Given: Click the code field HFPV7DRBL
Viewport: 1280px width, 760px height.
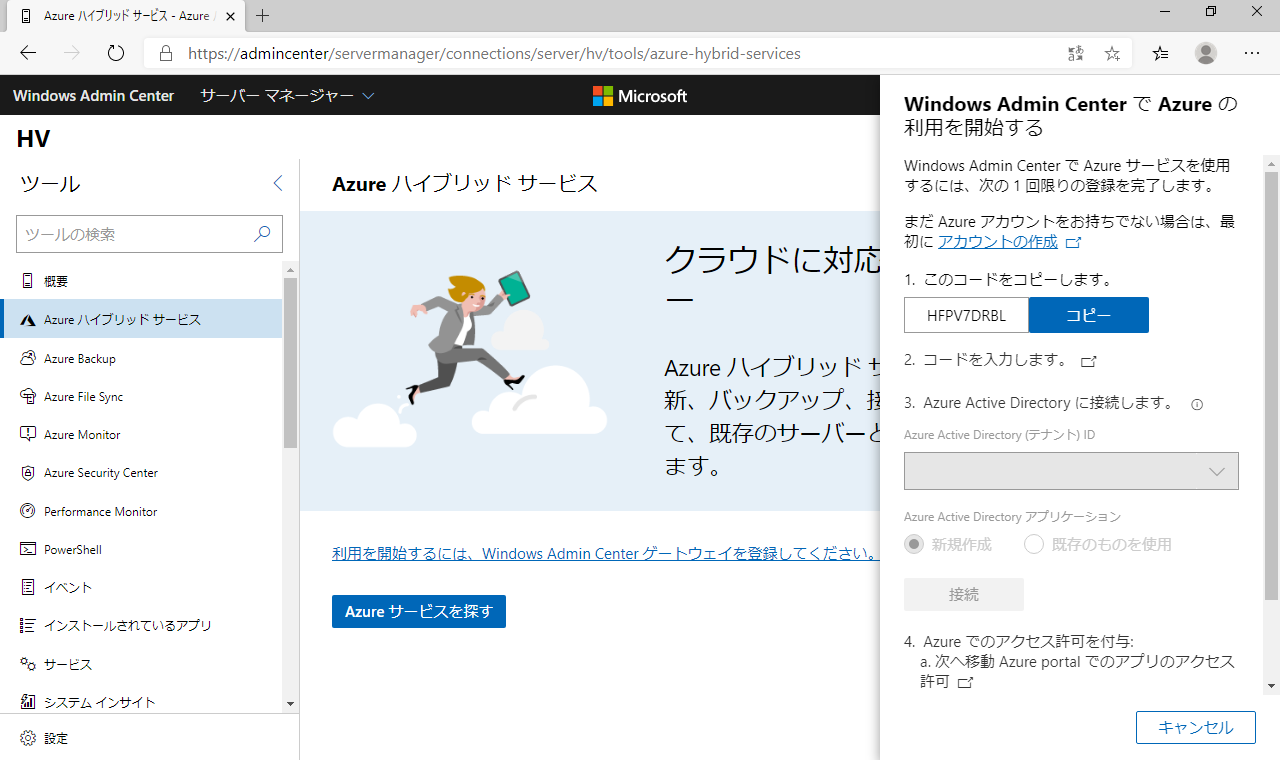Looking at the screenshot, I should coord(966,315).
